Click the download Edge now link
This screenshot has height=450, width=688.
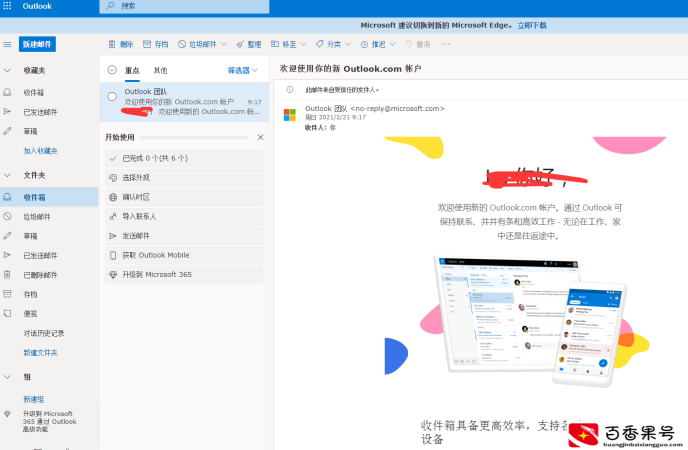(x=532, y=25)
